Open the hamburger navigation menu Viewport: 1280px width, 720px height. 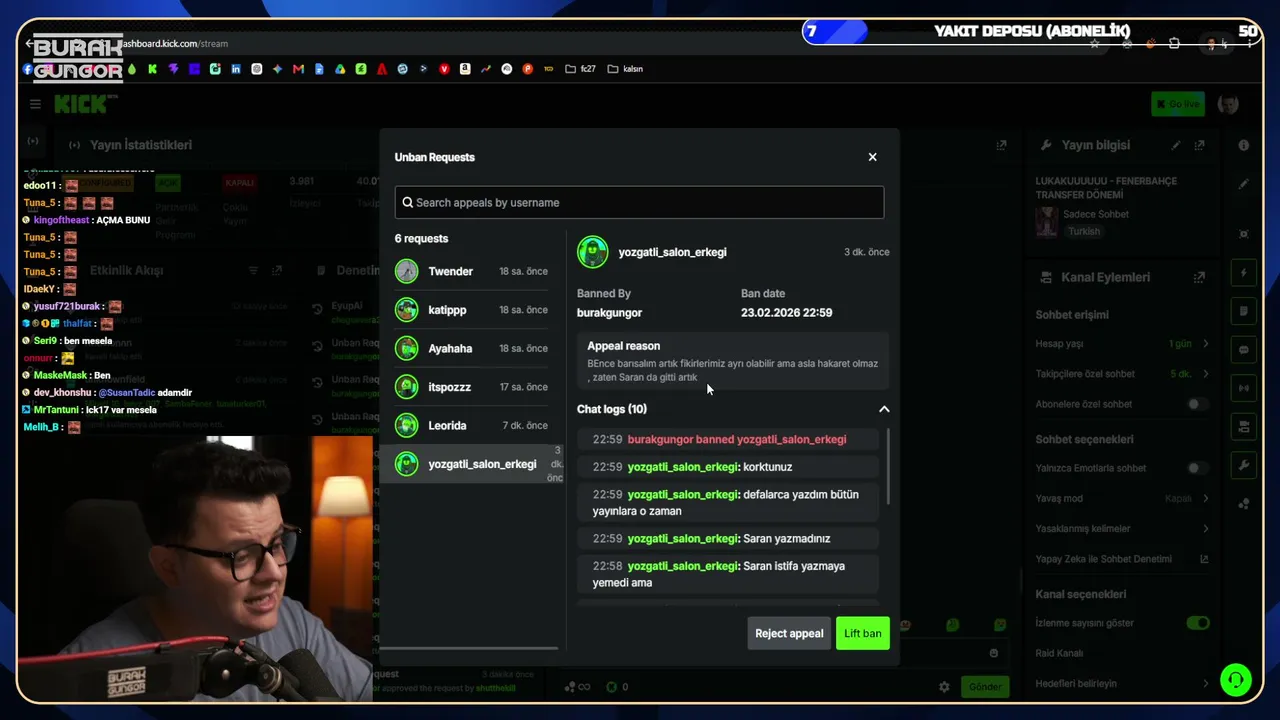[x=35, y=104]
